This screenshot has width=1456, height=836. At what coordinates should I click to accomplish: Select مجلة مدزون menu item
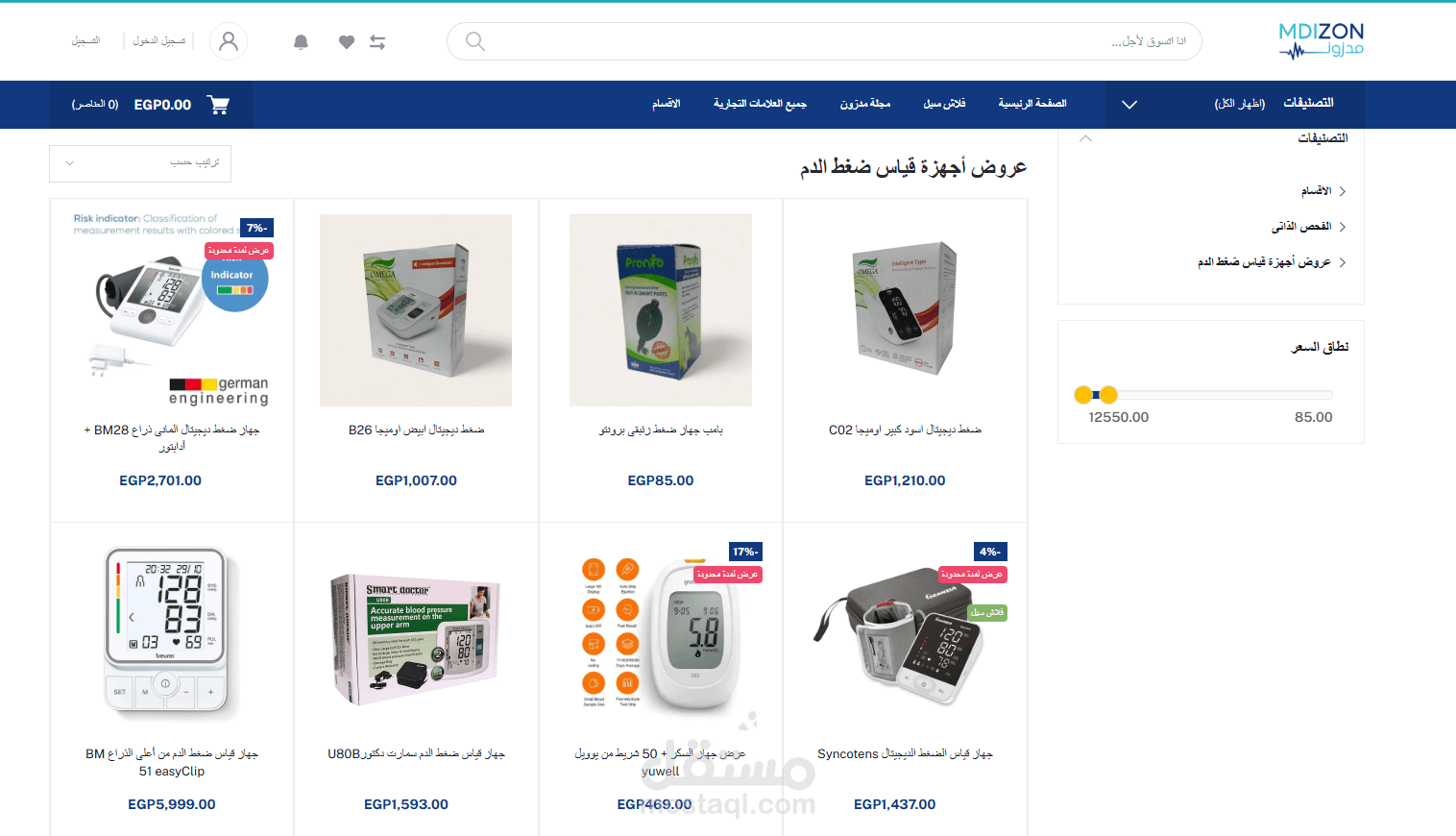tap(865, 104)
